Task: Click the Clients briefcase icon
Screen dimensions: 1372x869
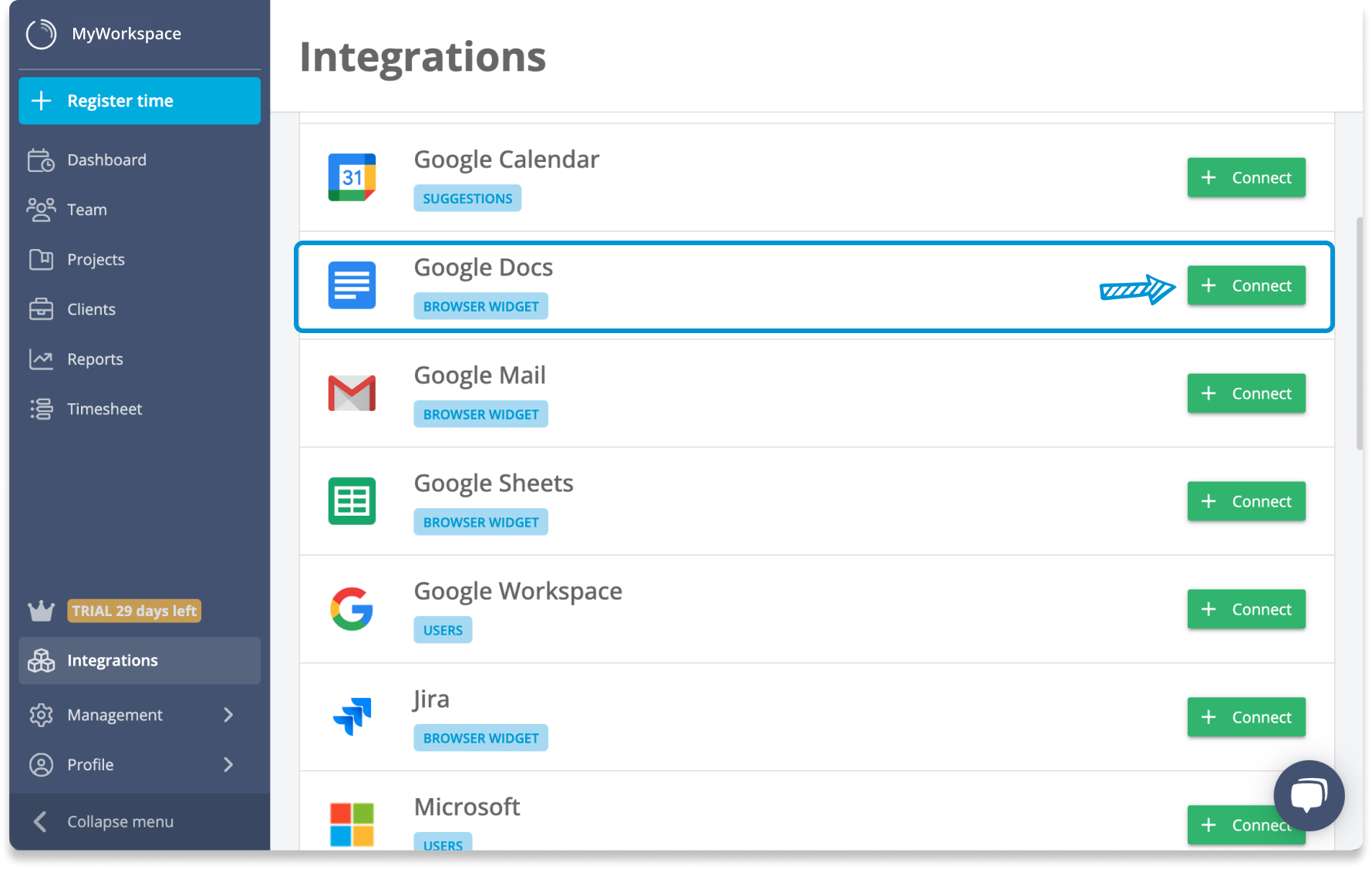Action: click(41, 309)
